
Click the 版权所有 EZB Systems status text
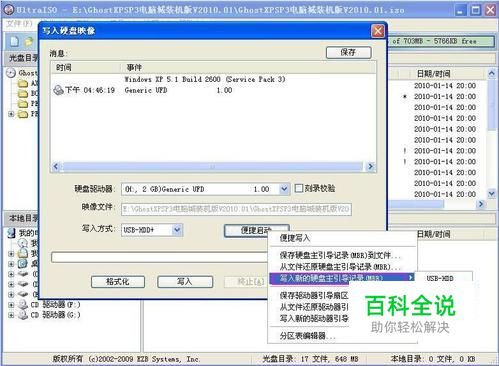click(126, 359)
